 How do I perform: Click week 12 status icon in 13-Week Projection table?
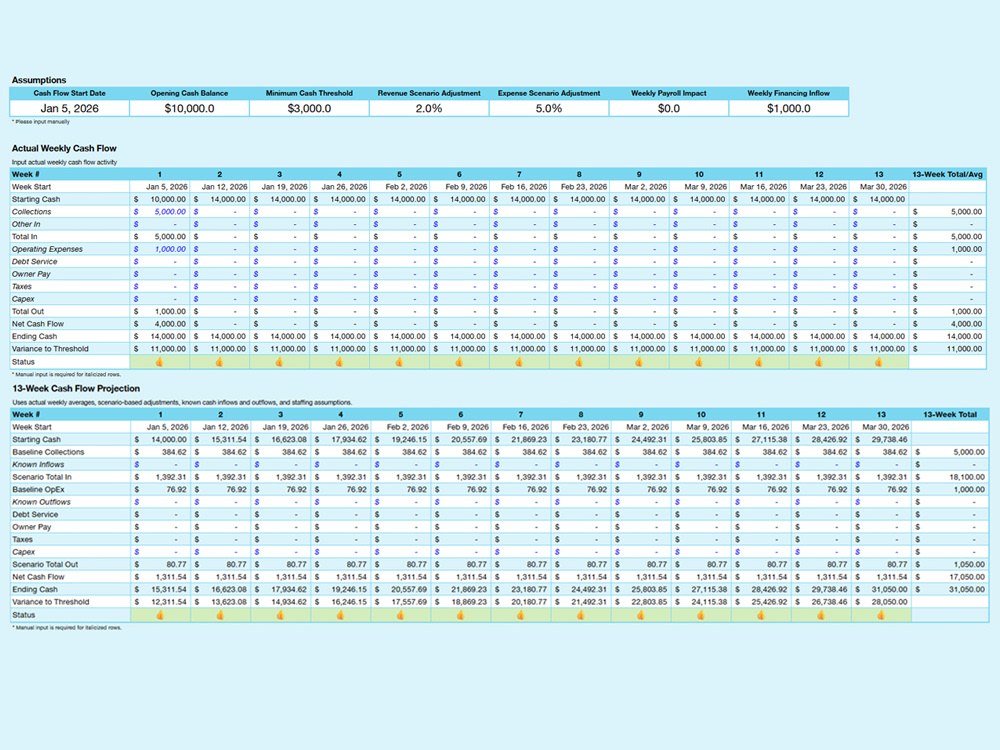click(x=821, y=615)
